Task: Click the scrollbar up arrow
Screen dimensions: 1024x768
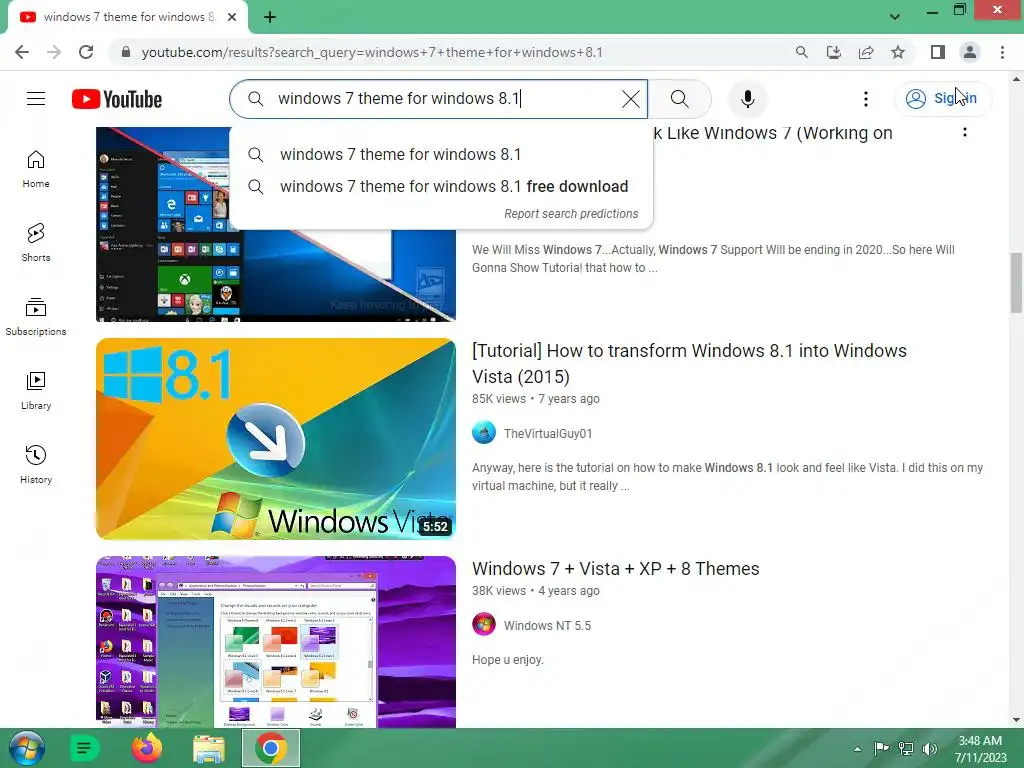Action: 1016,79
